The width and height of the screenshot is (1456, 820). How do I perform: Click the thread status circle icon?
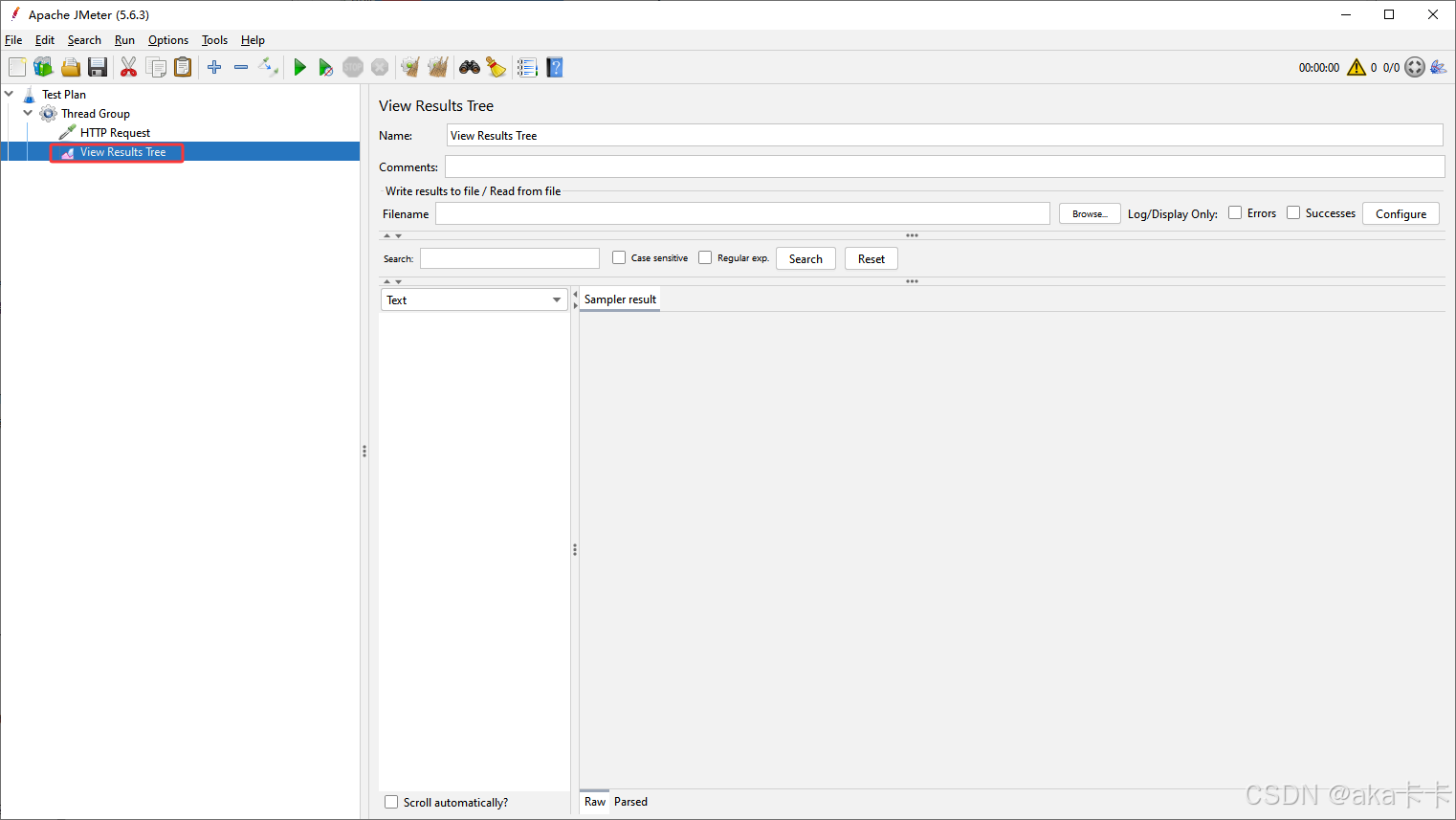point(1415,67)
